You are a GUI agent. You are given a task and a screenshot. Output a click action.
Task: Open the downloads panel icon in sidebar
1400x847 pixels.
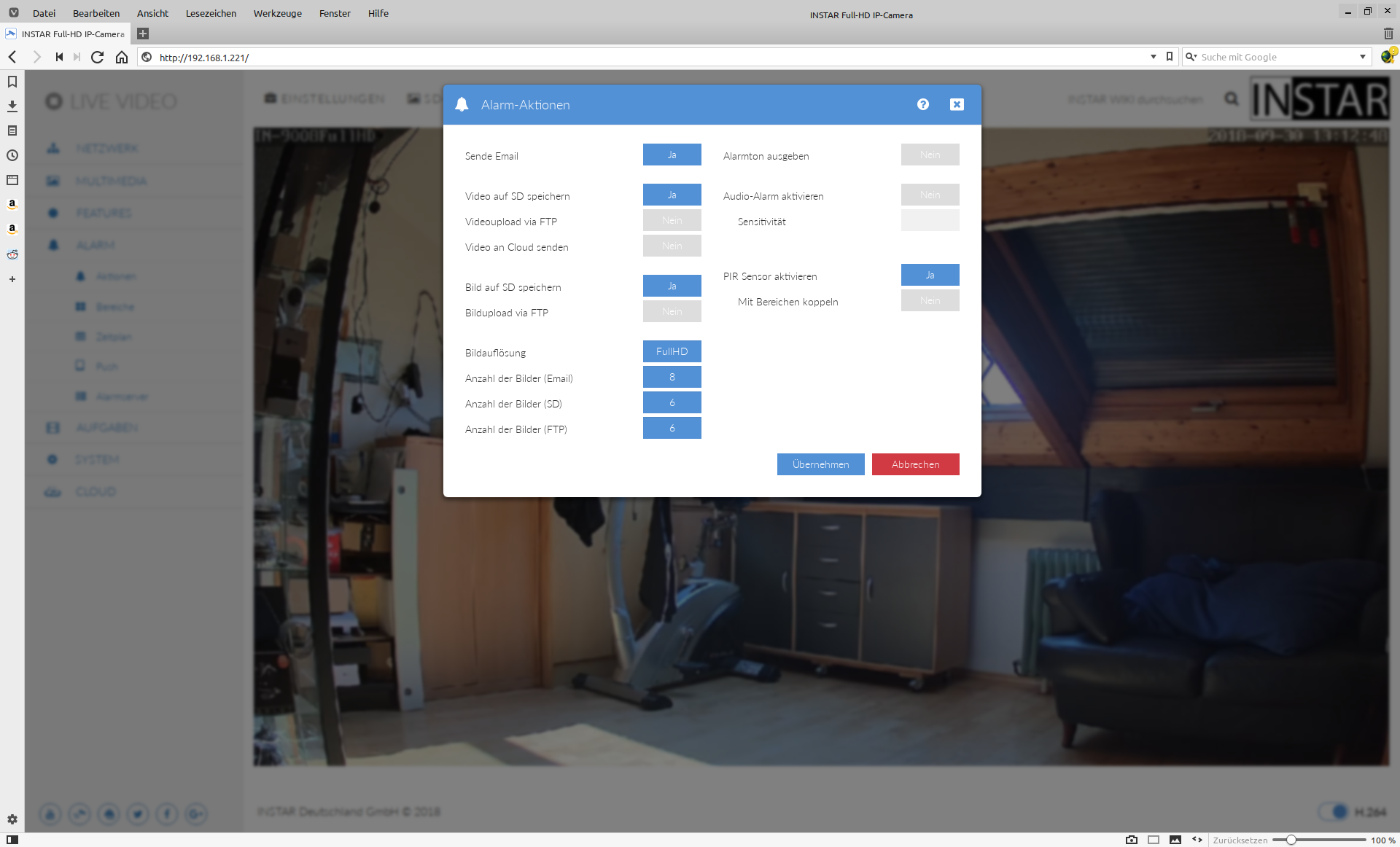[x=12, y=106]
